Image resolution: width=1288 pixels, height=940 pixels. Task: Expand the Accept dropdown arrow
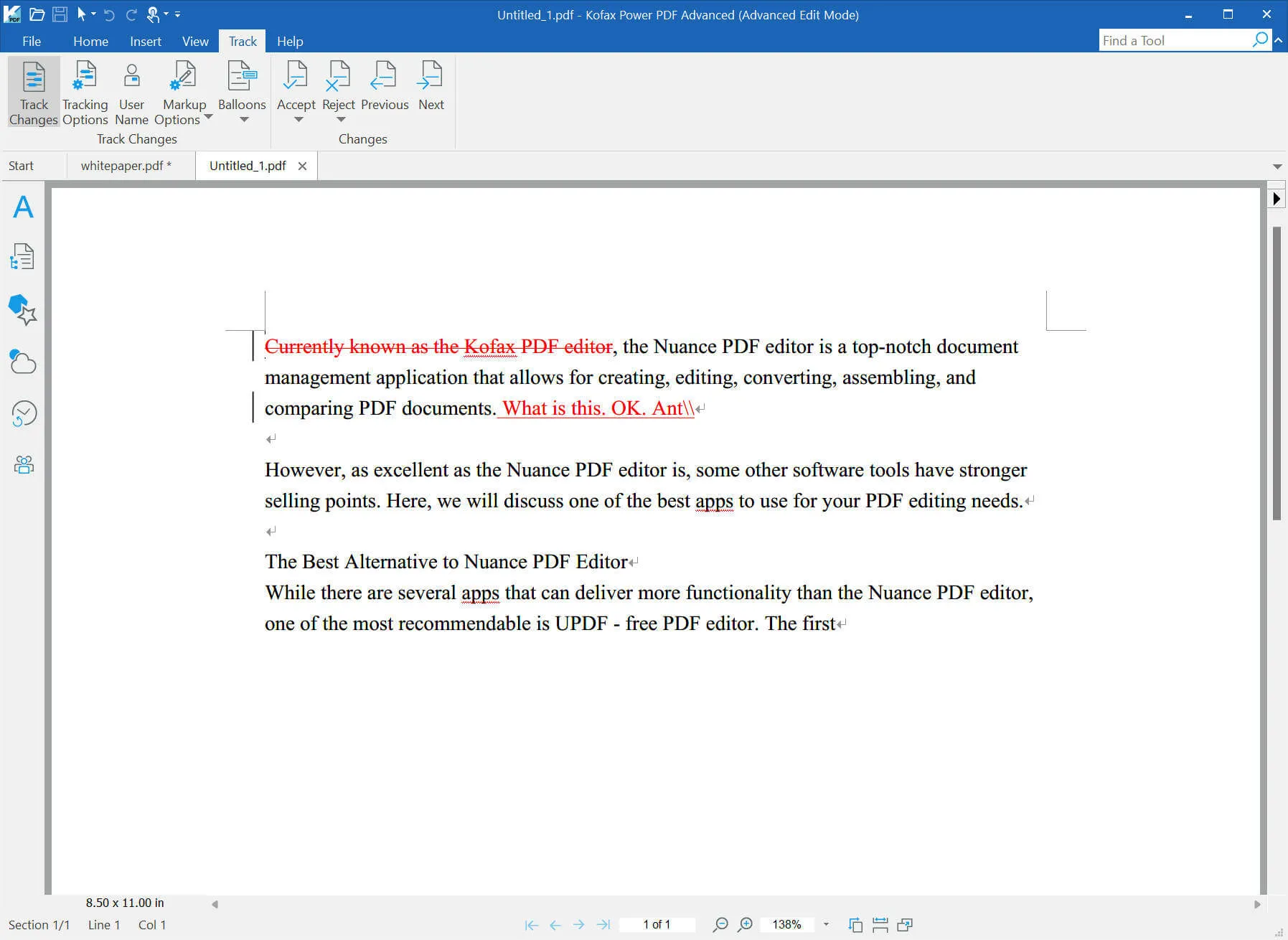pos(299,120)
